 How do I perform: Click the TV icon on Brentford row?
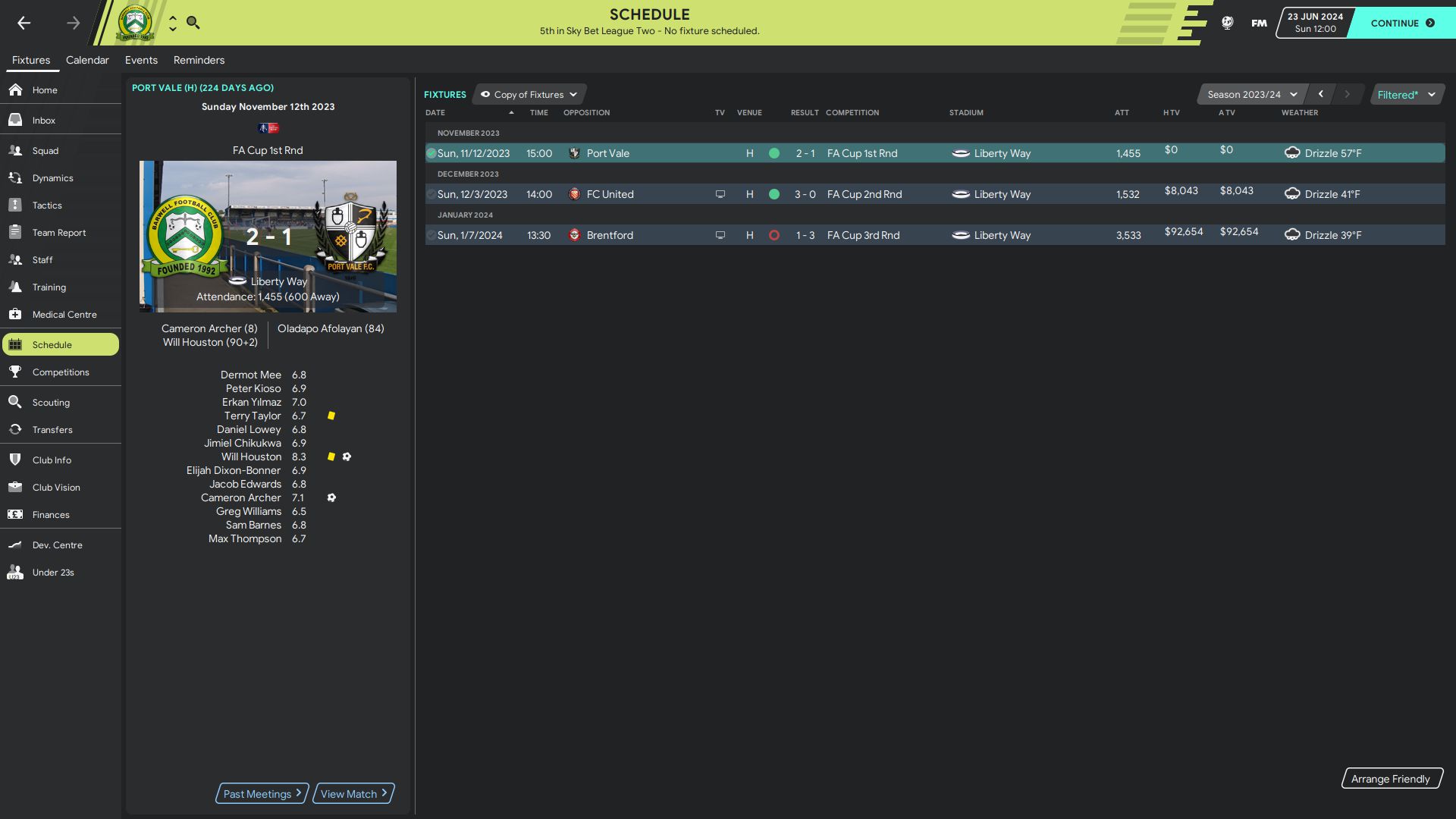coord(720,235)
